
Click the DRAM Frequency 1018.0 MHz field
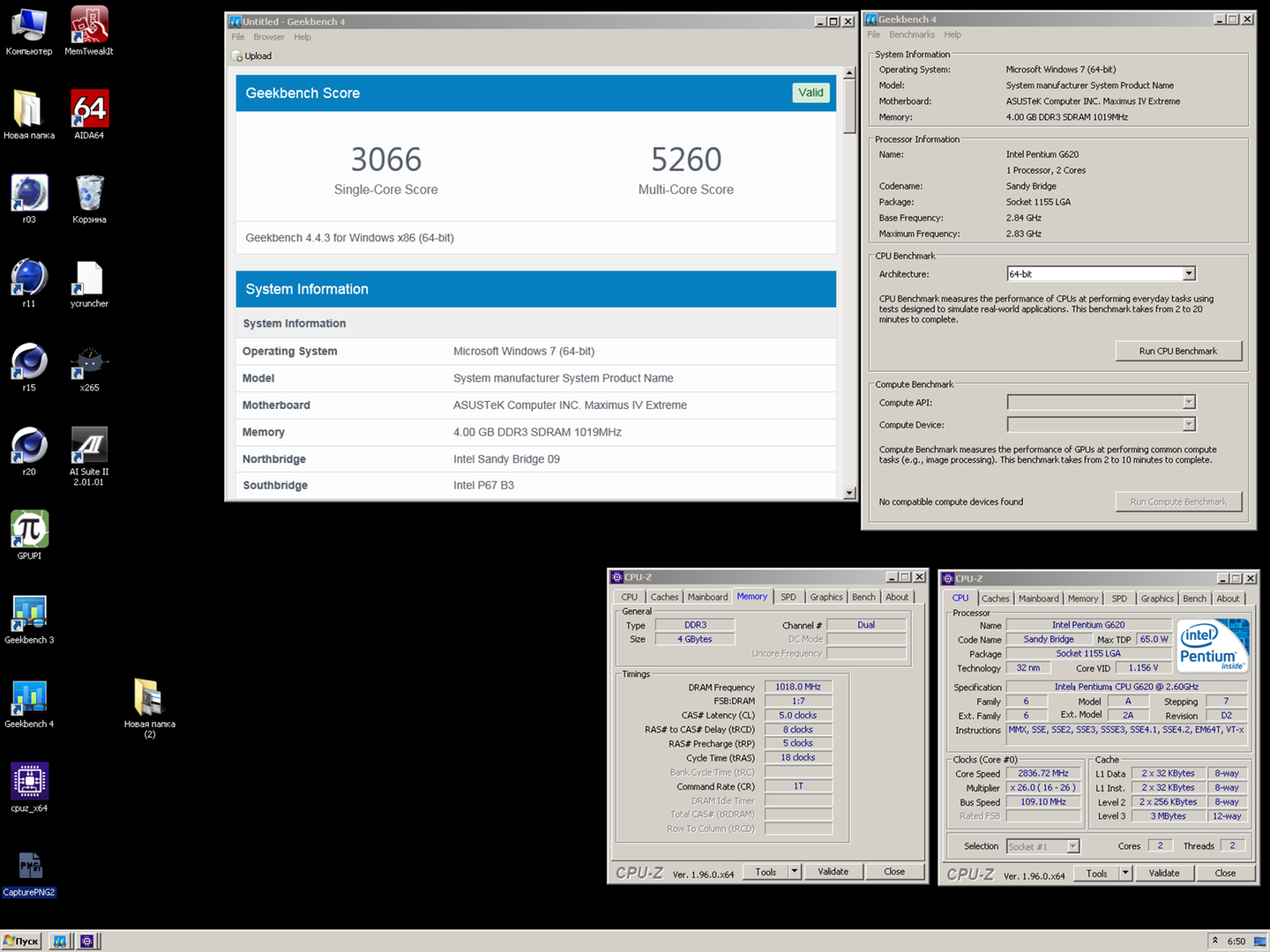pyautogui.click(x=798, y=687)
